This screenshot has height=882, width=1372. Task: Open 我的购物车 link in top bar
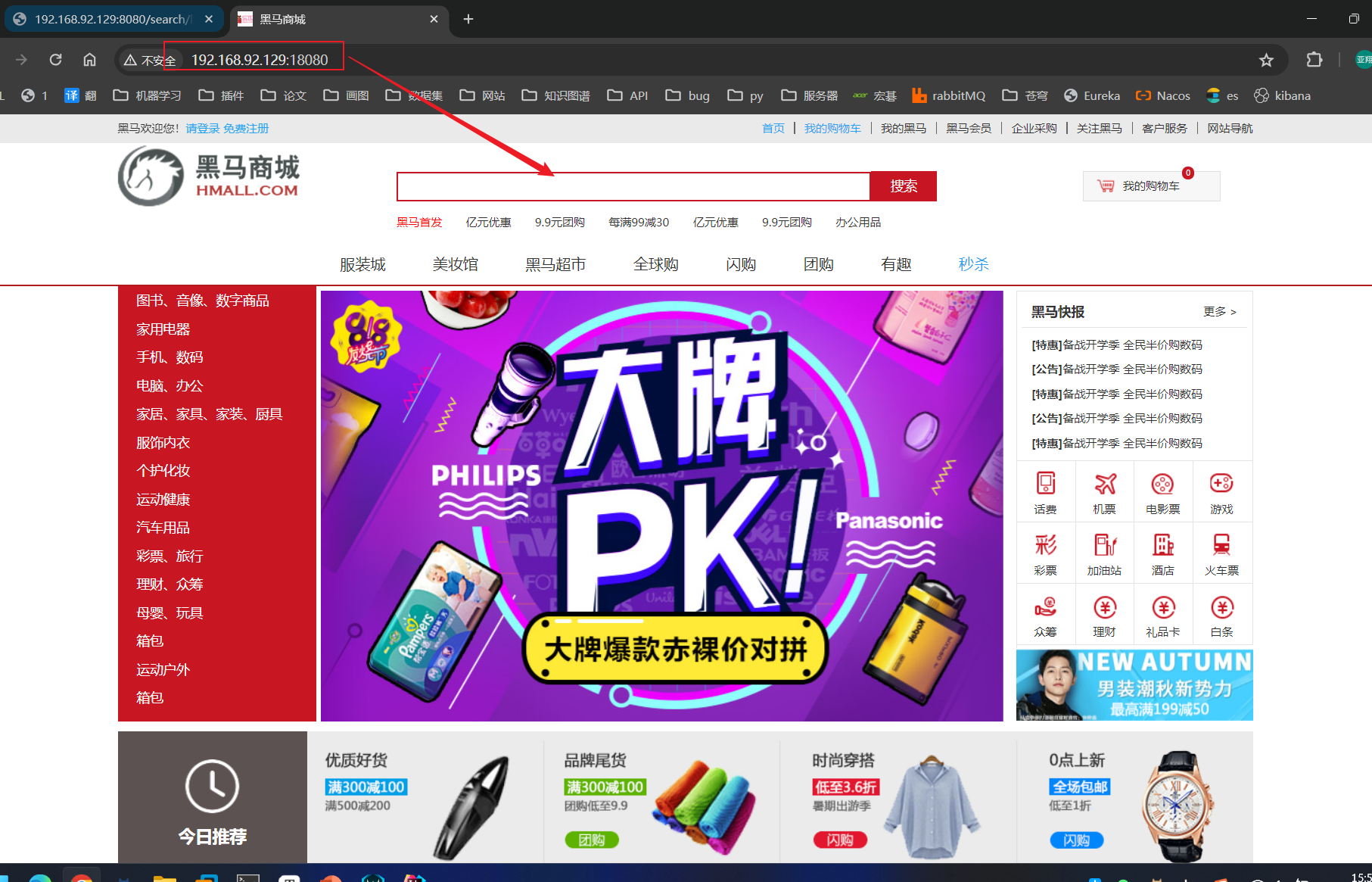832,129
